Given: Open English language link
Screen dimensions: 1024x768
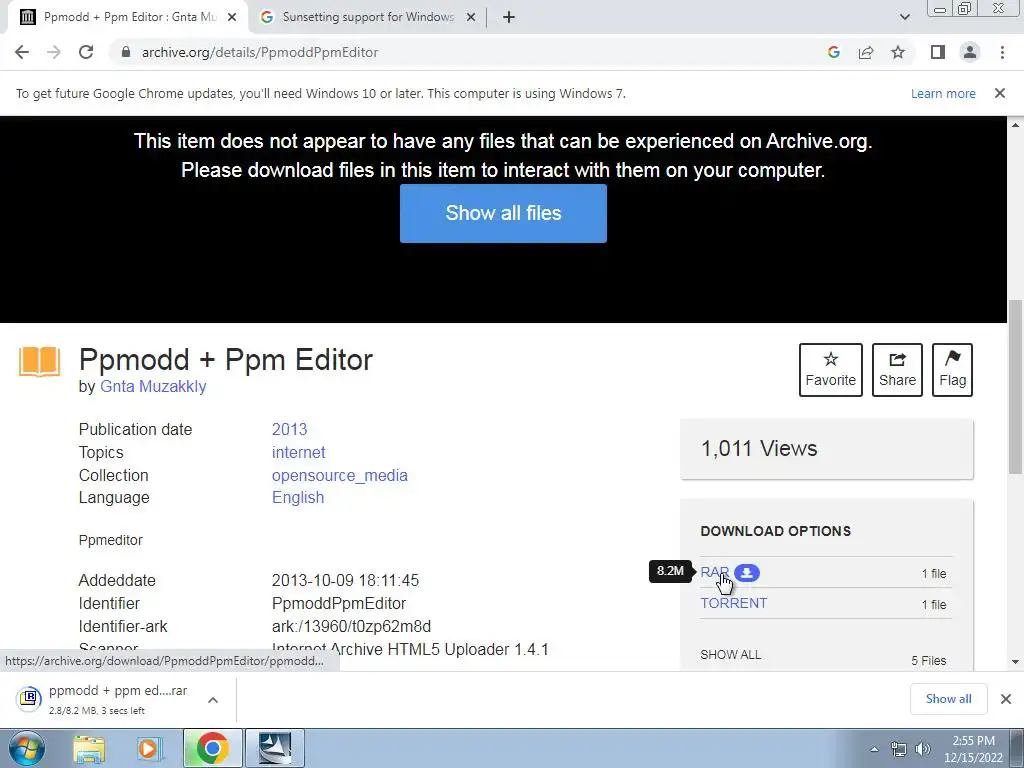Looking at the screenshot, I should tap(298, 497).
